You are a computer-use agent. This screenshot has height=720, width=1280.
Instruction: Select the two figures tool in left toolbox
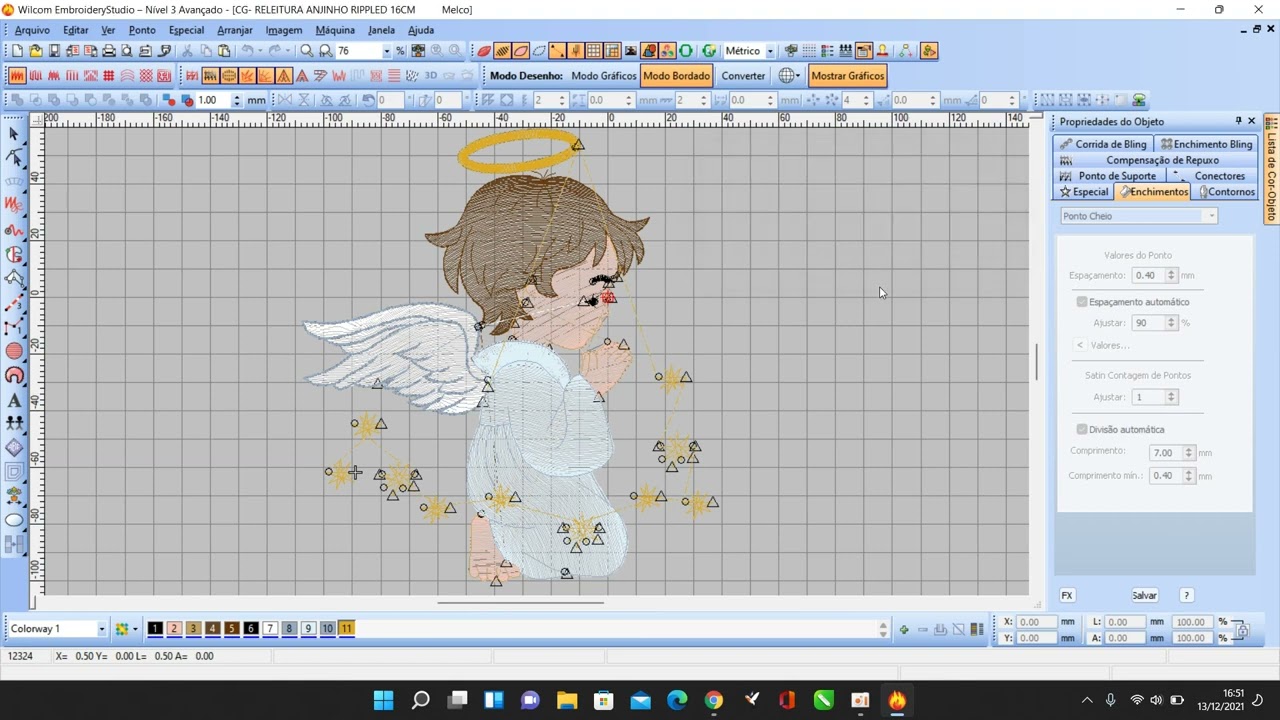[x=14, y=423]
